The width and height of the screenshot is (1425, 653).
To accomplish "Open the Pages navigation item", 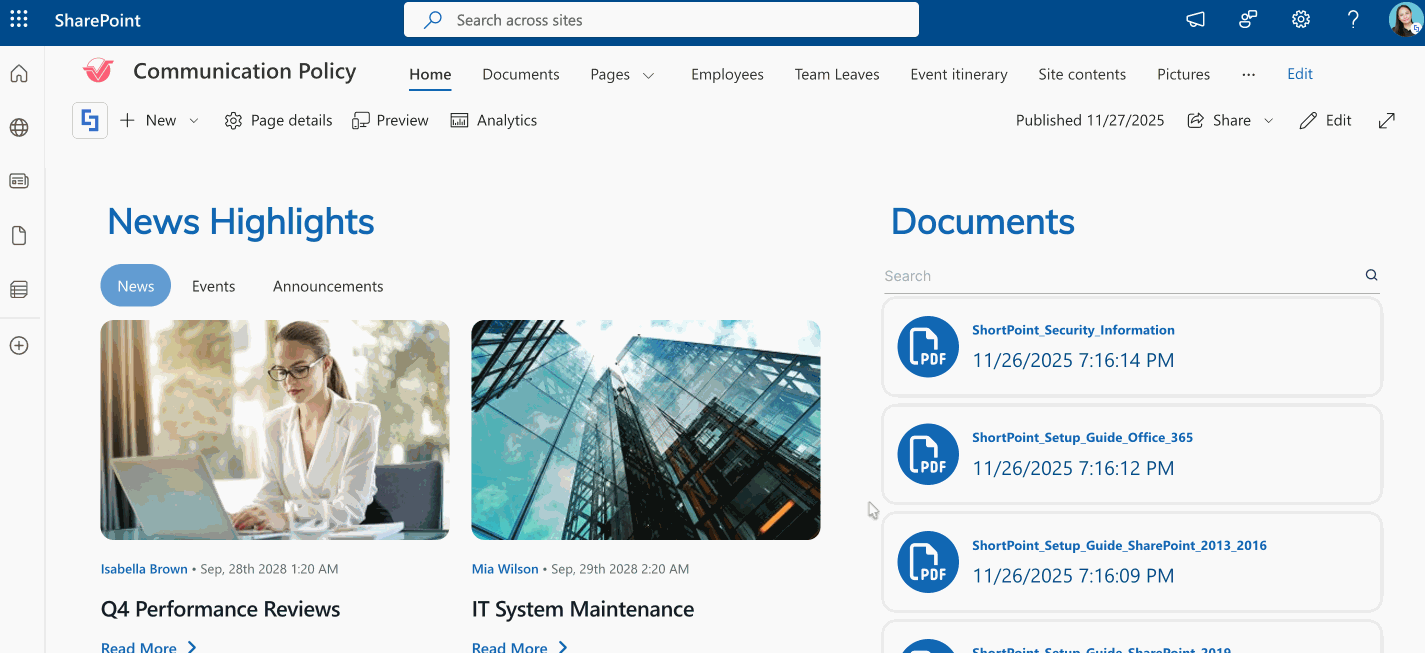I will (610, 74).
